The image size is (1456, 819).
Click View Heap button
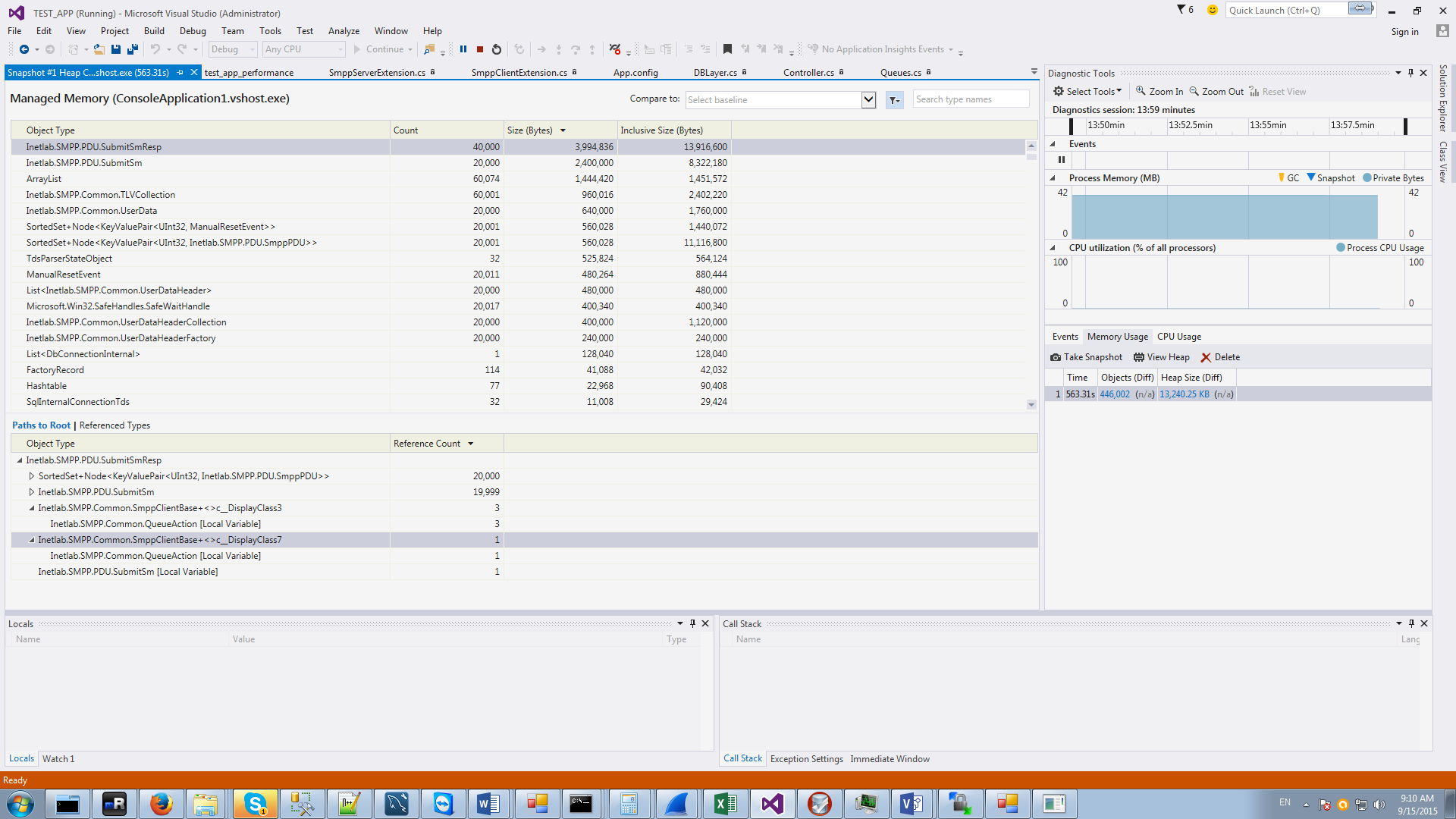pyautogui.click(x=1162, y=357)
